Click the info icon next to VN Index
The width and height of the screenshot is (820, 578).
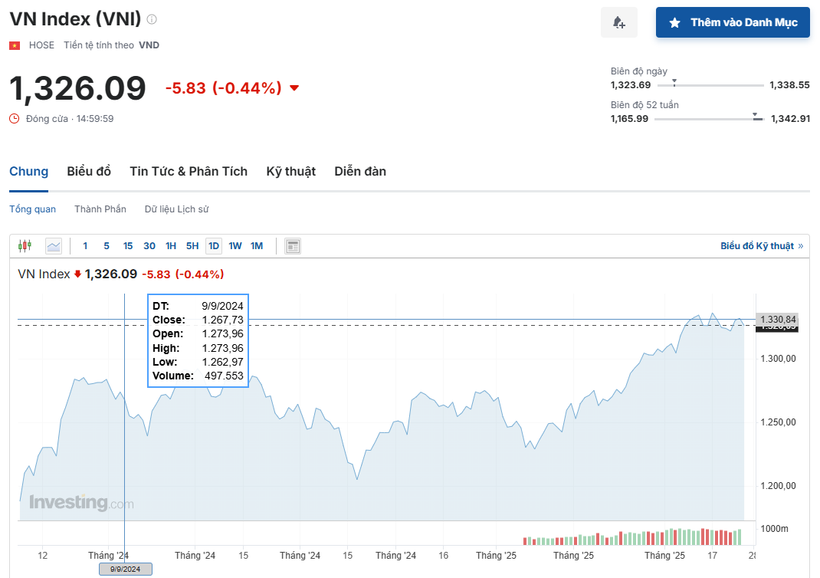150,19
